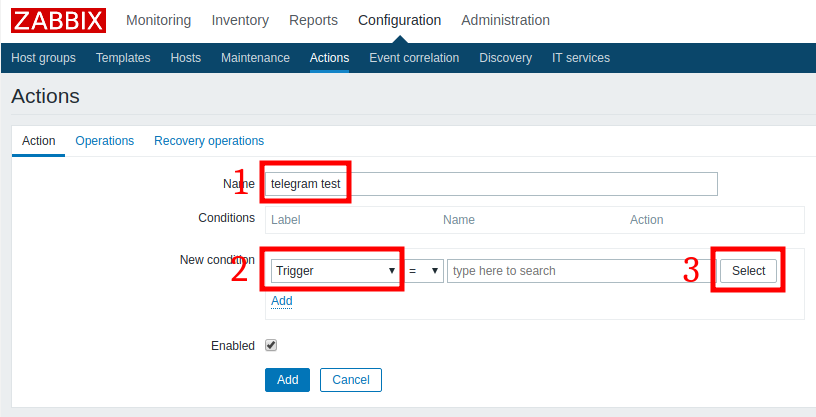Open the Inventory menu
This screenshot has width=816, height=417.
240,20
